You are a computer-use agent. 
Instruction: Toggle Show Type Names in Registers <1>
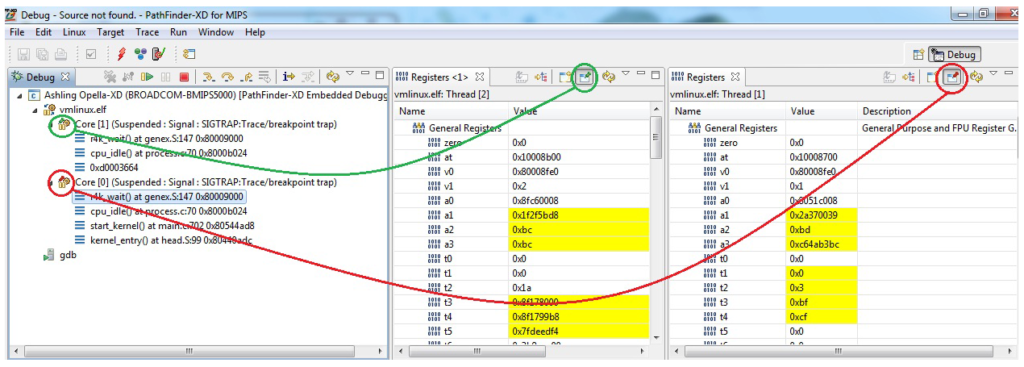(521, 76)
